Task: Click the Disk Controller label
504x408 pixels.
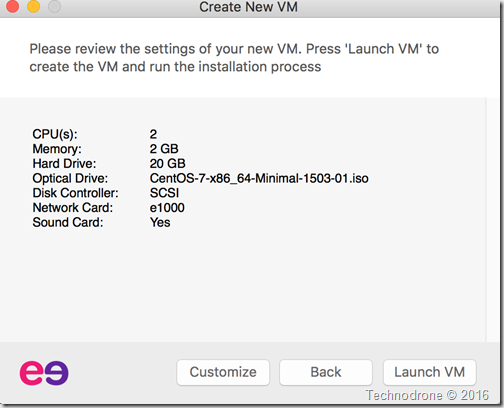Action: click(x=75, y=193)
